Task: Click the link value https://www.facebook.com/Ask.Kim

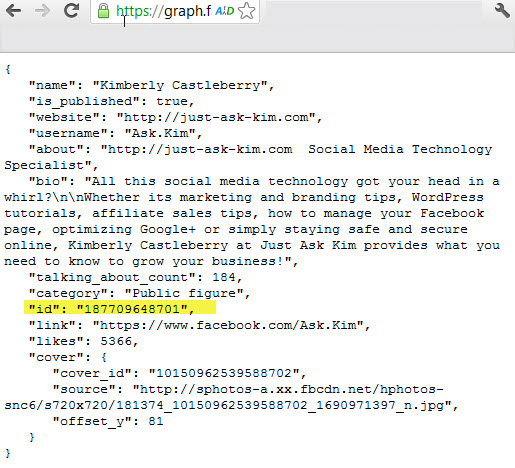Action: coord(228,325)
